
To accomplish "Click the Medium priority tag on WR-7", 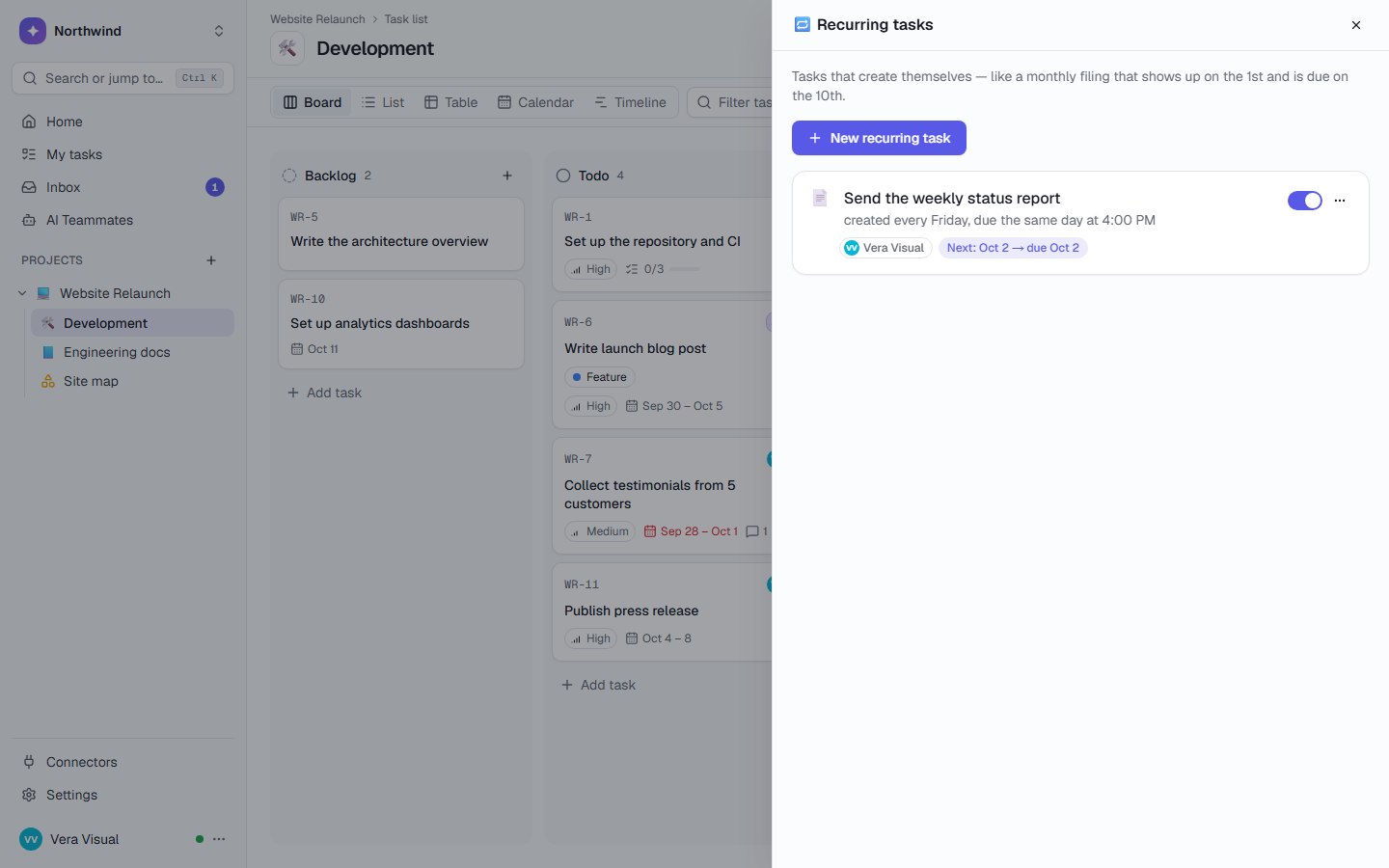I will pos(600,531).
